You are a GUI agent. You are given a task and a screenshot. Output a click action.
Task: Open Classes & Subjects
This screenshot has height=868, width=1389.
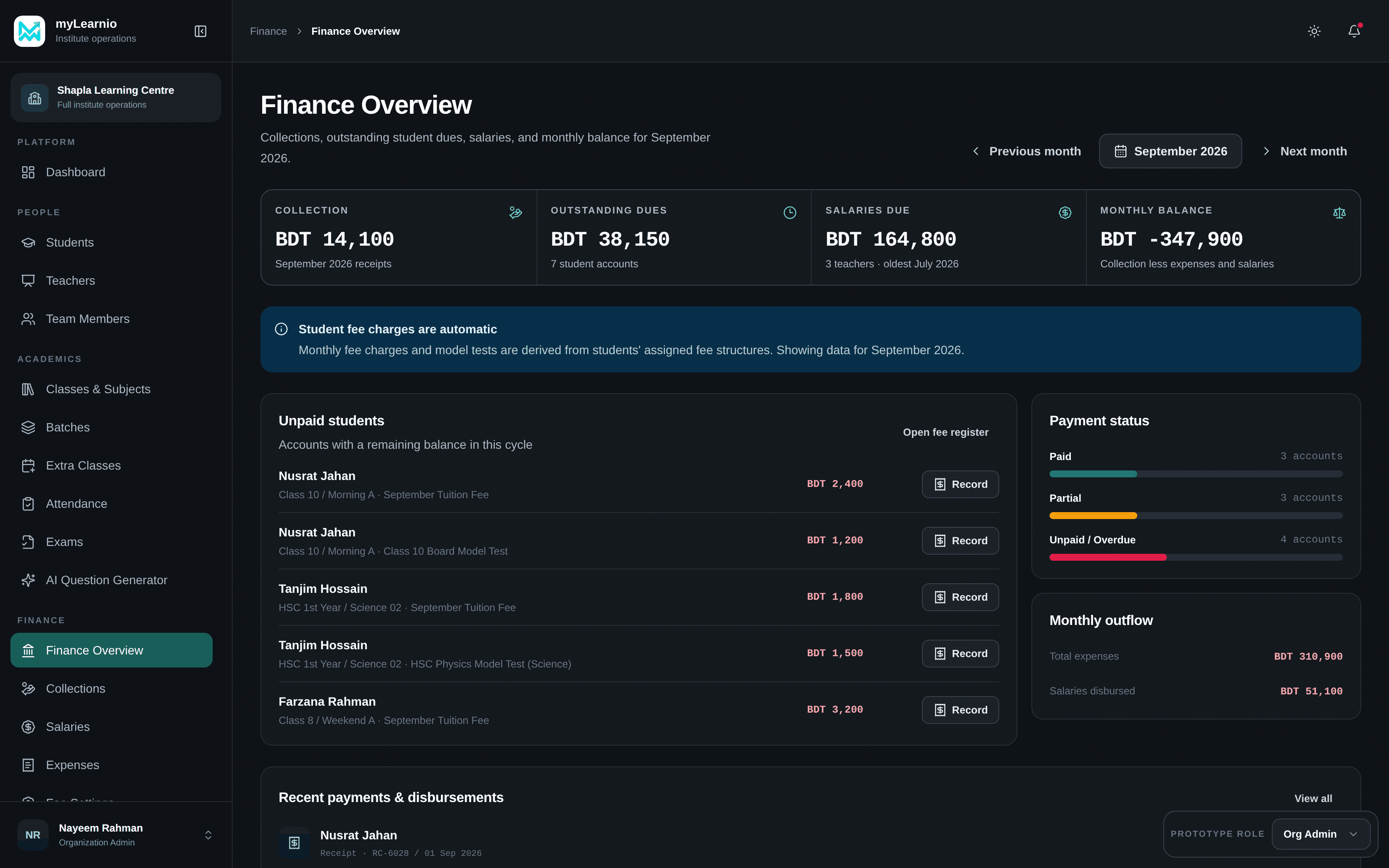pyautogui.click(x=112, y=389)
